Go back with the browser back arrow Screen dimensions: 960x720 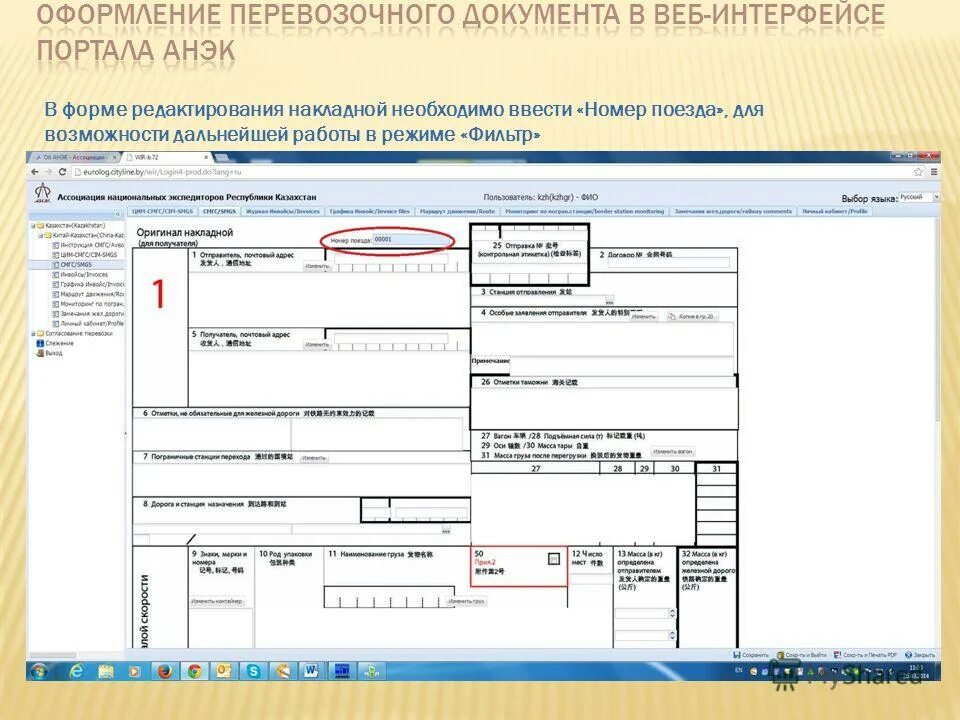point(35,172)
